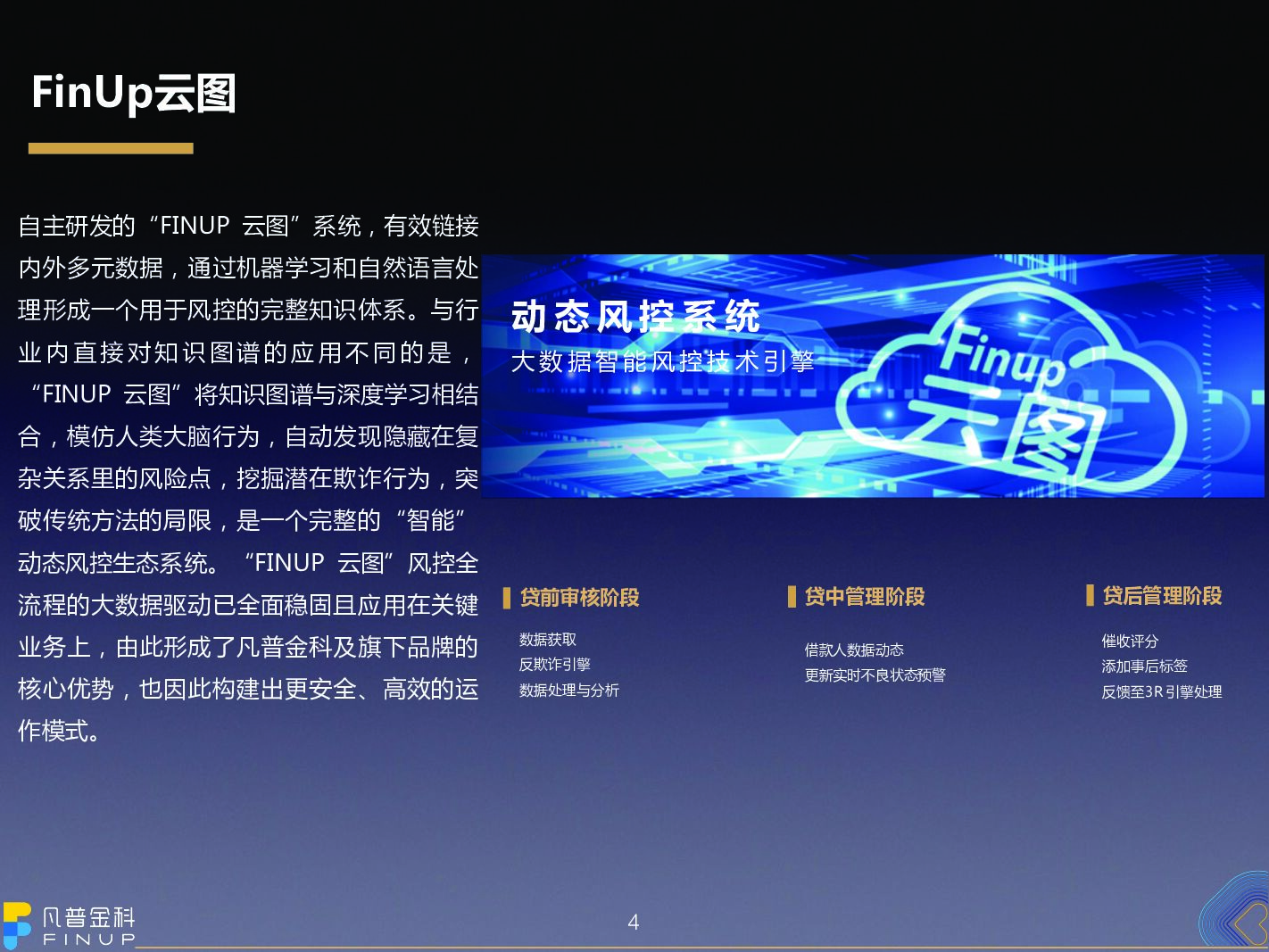Click the 反馈至3R引擎处理 list item

pyautogui.click(x=1162, y=692)
